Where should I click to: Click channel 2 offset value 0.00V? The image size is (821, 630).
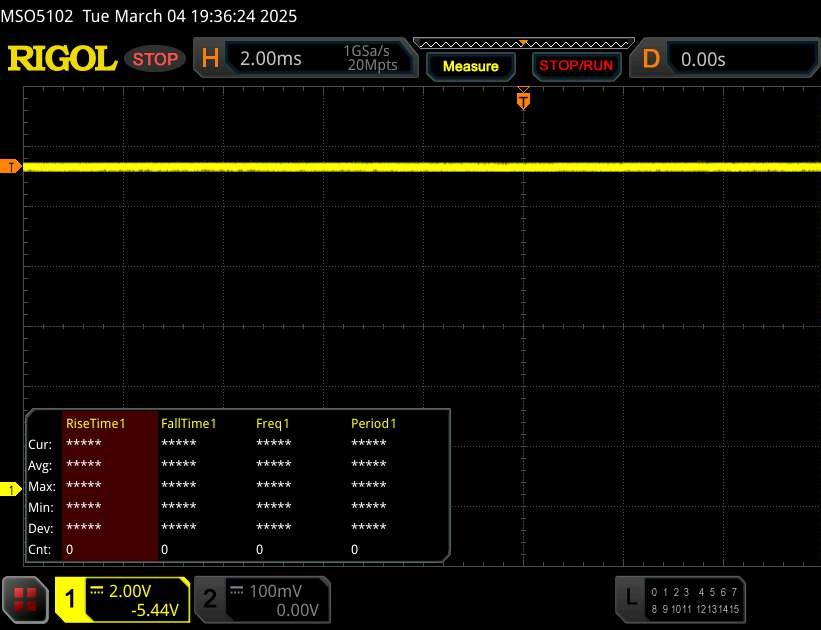click(297, 610)
